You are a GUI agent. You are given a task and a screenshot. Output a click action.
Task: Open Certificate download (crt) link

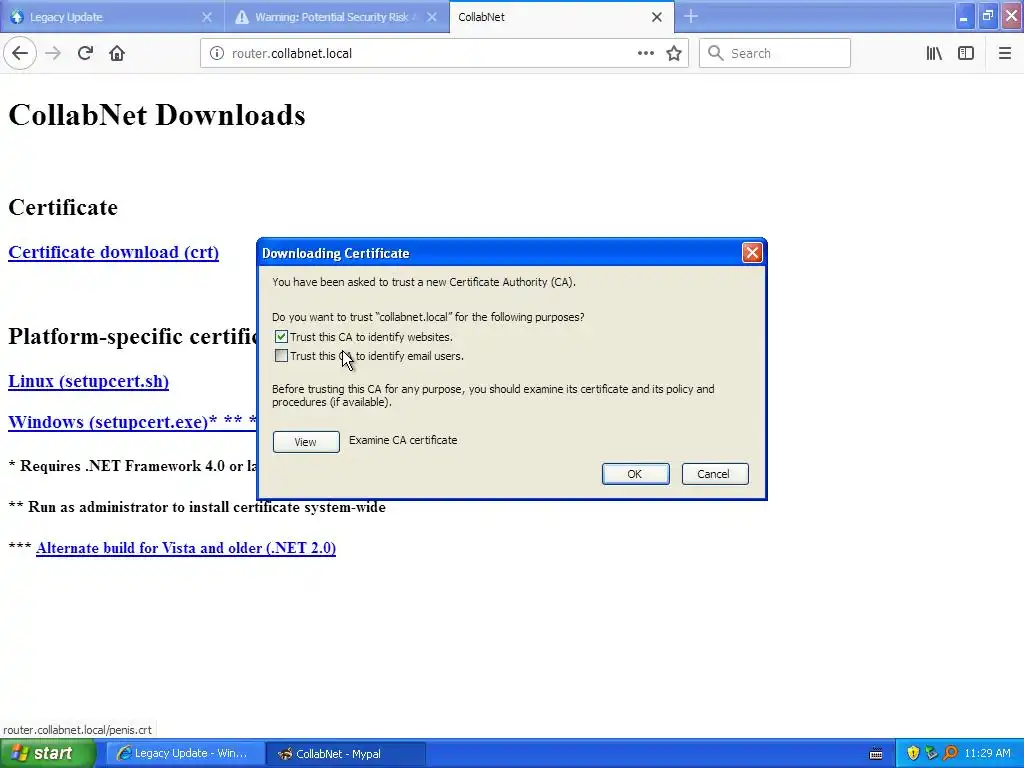(114, 252)
